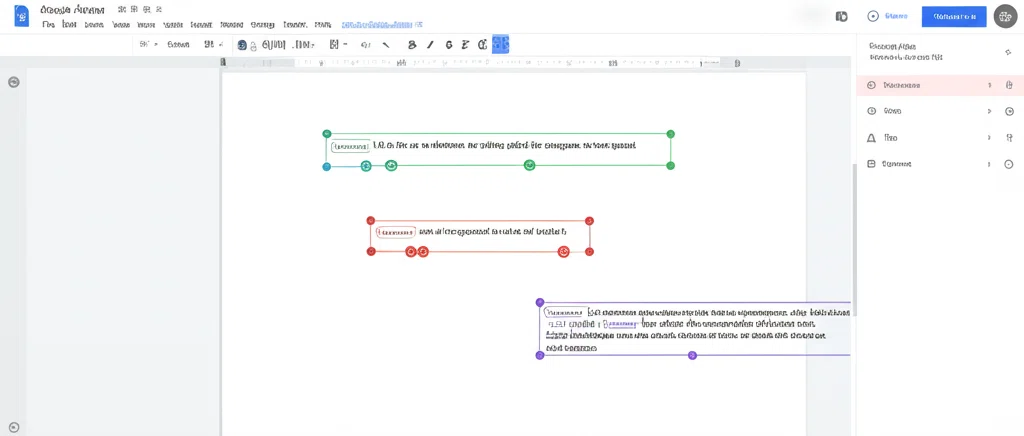Select the diagonal line pen toolbar icon
Screen dimensions: 1024x436
click(x=386, y=44)
